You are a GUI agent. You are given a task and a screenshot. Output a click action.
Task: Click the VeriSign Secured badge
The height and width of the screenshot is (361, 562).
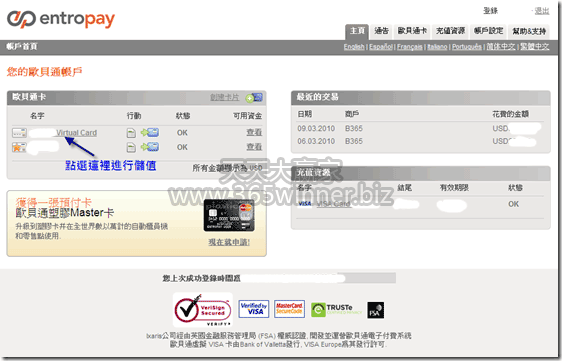(203, 310)
